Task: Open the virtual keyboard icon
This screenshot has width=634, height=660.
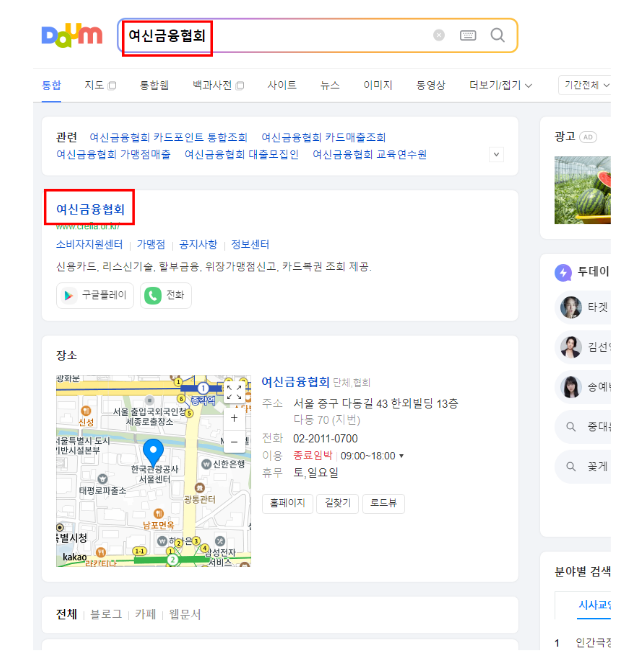Action: (x=468, y=35)
